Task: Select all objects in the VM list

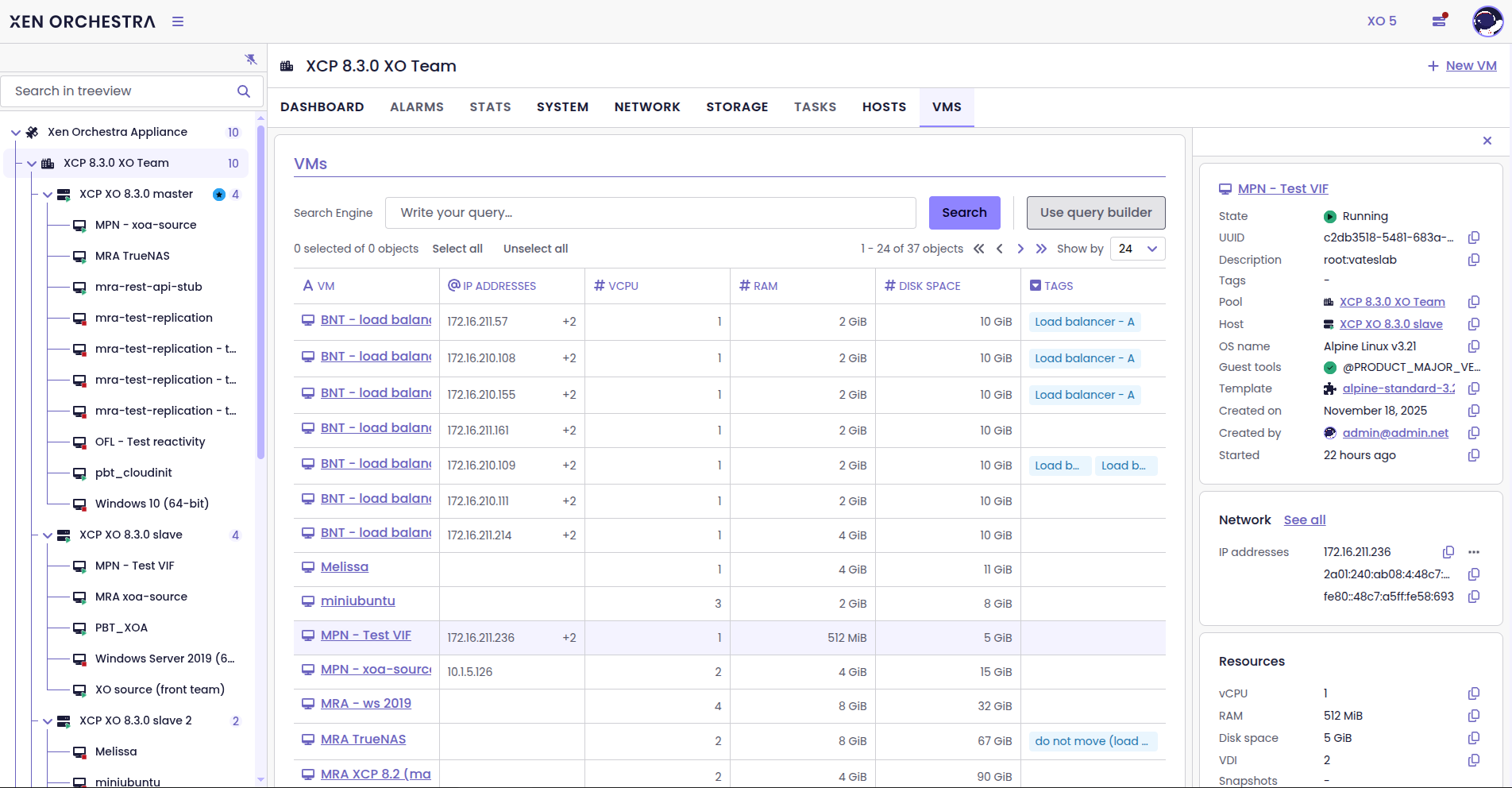Action: point(457,249)
